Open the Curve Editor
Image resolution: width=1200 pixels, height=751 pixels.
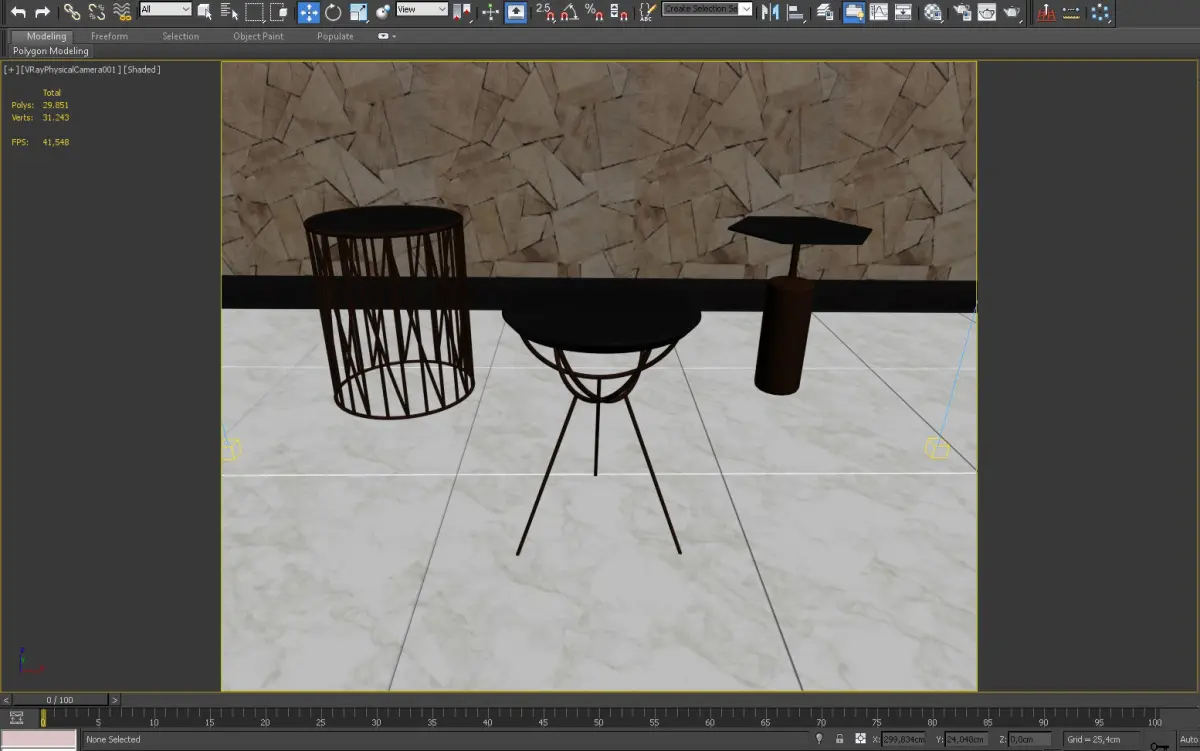878,12
